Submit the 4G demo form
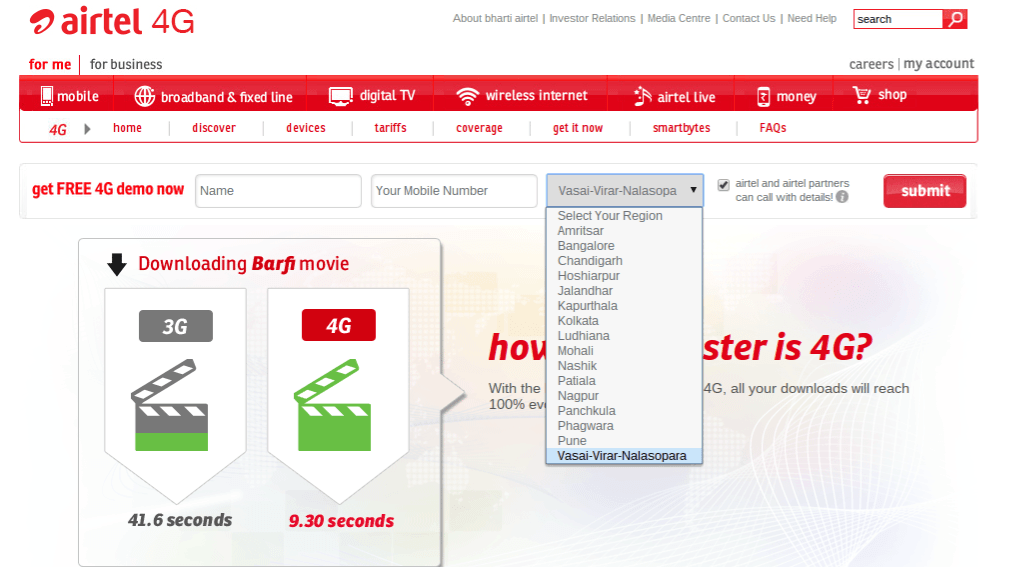 924,191
